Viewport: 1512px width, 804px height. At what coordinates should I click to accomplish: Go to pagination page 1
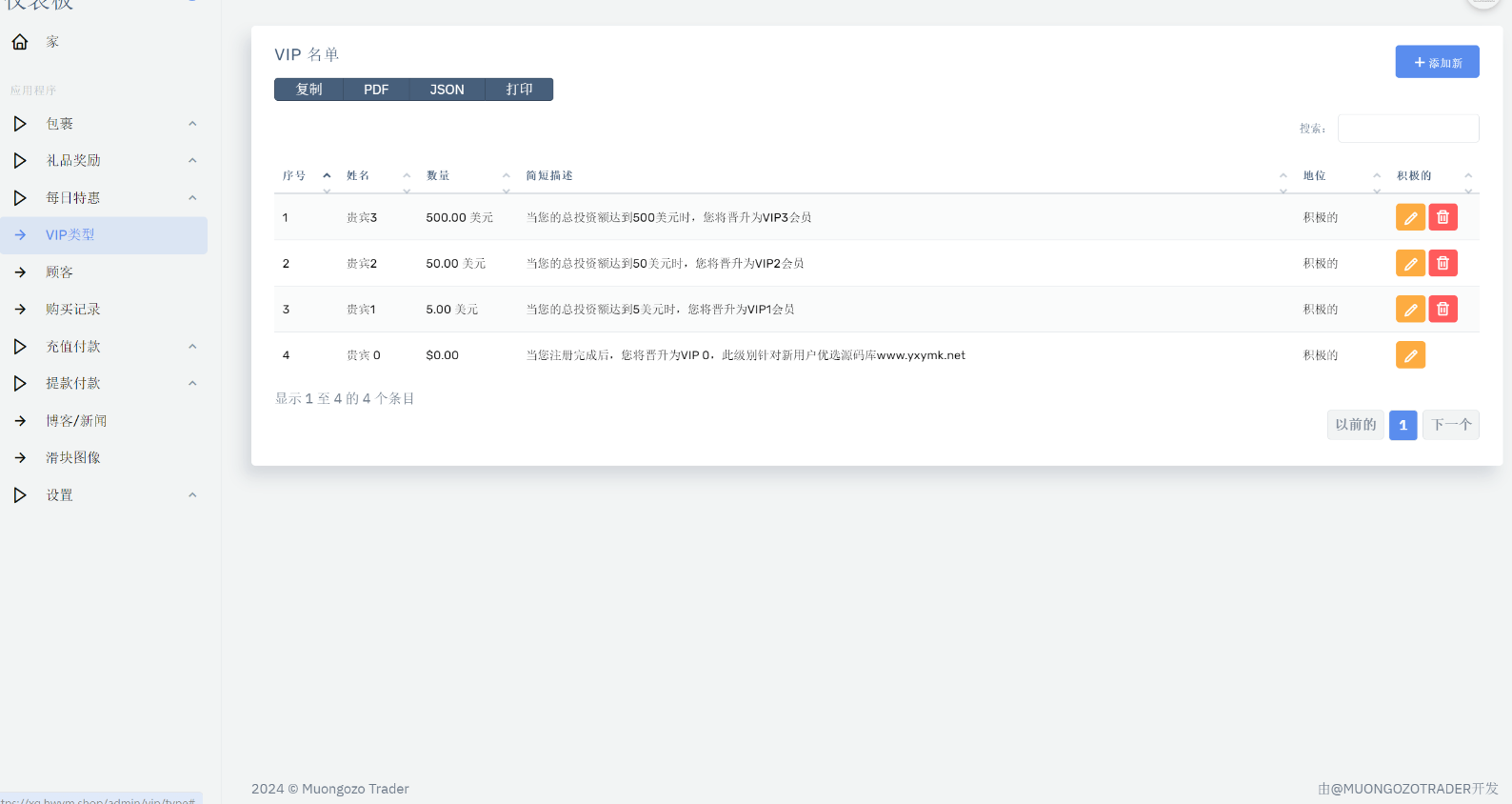1403,425
